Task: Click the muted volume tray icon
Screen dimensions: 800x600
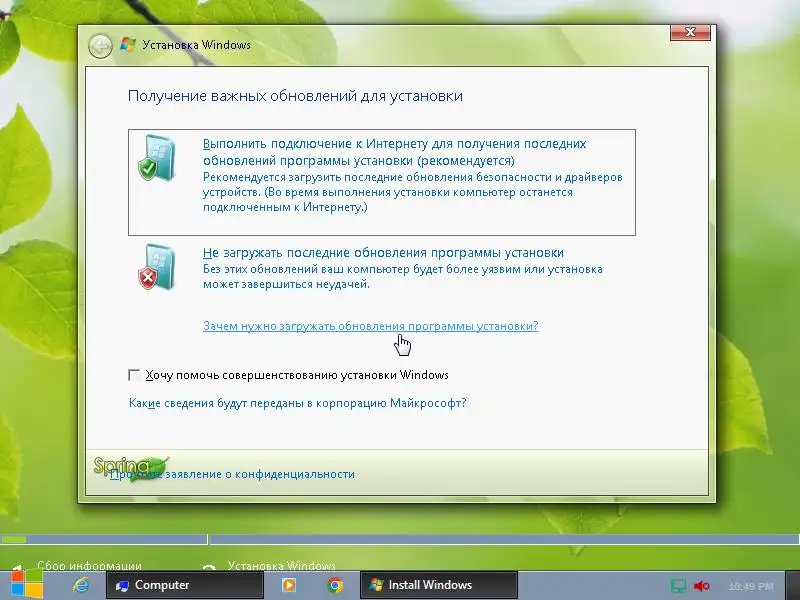Action: coord(702,586)
